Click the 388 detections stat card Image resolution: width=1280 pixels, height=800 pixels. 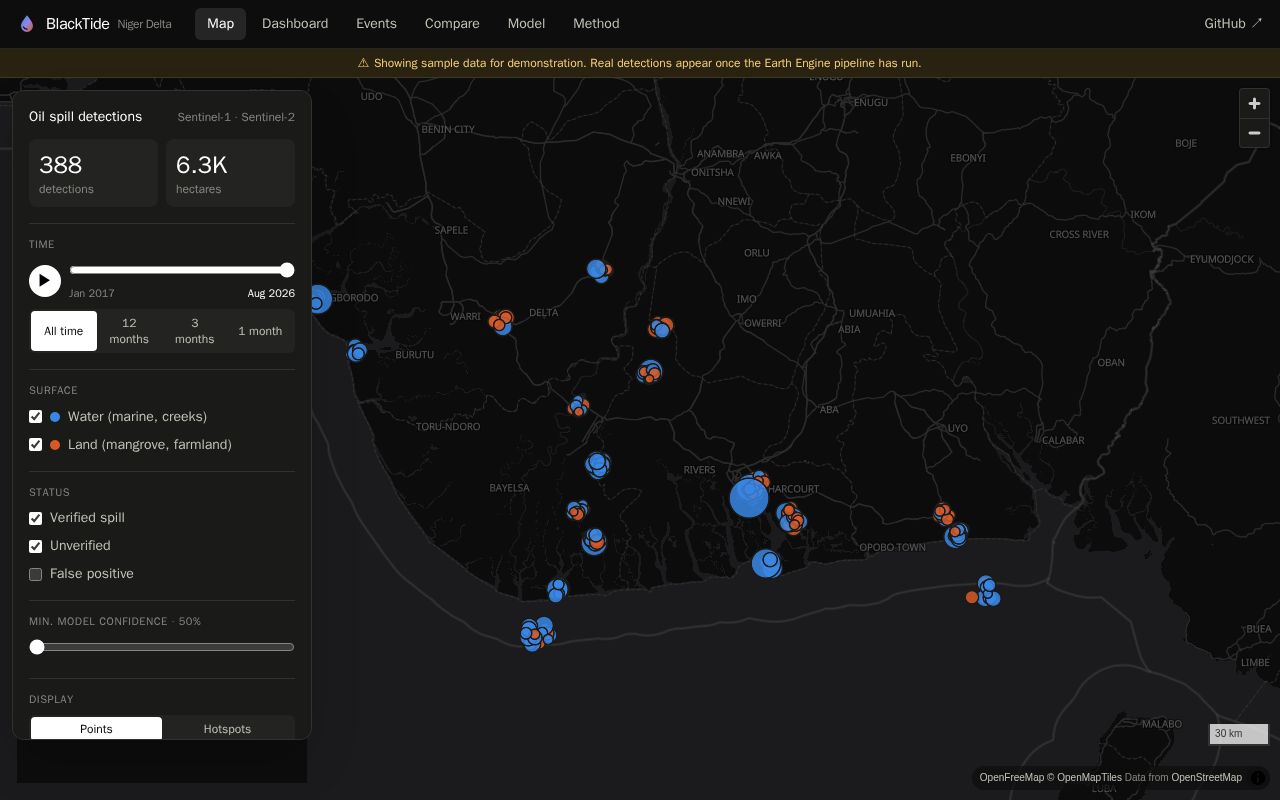[x=93, y=173]
